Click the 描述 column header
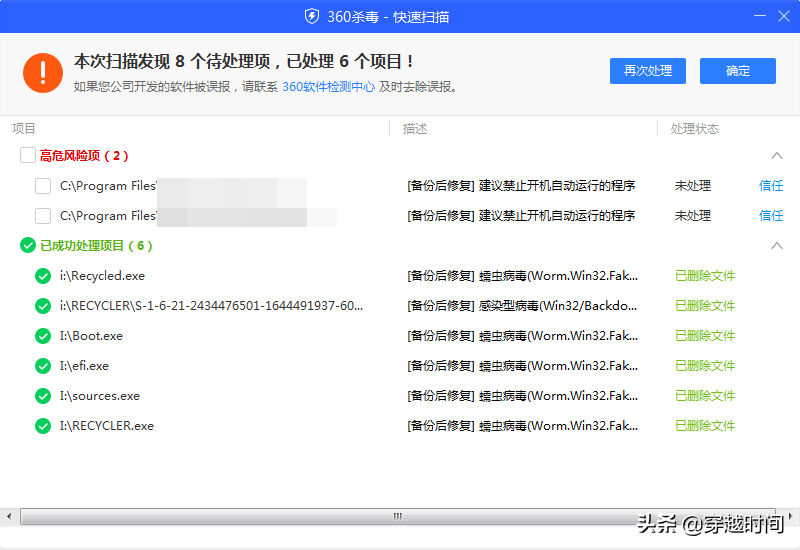Screen dimensions: 800x550 (415, 129)
